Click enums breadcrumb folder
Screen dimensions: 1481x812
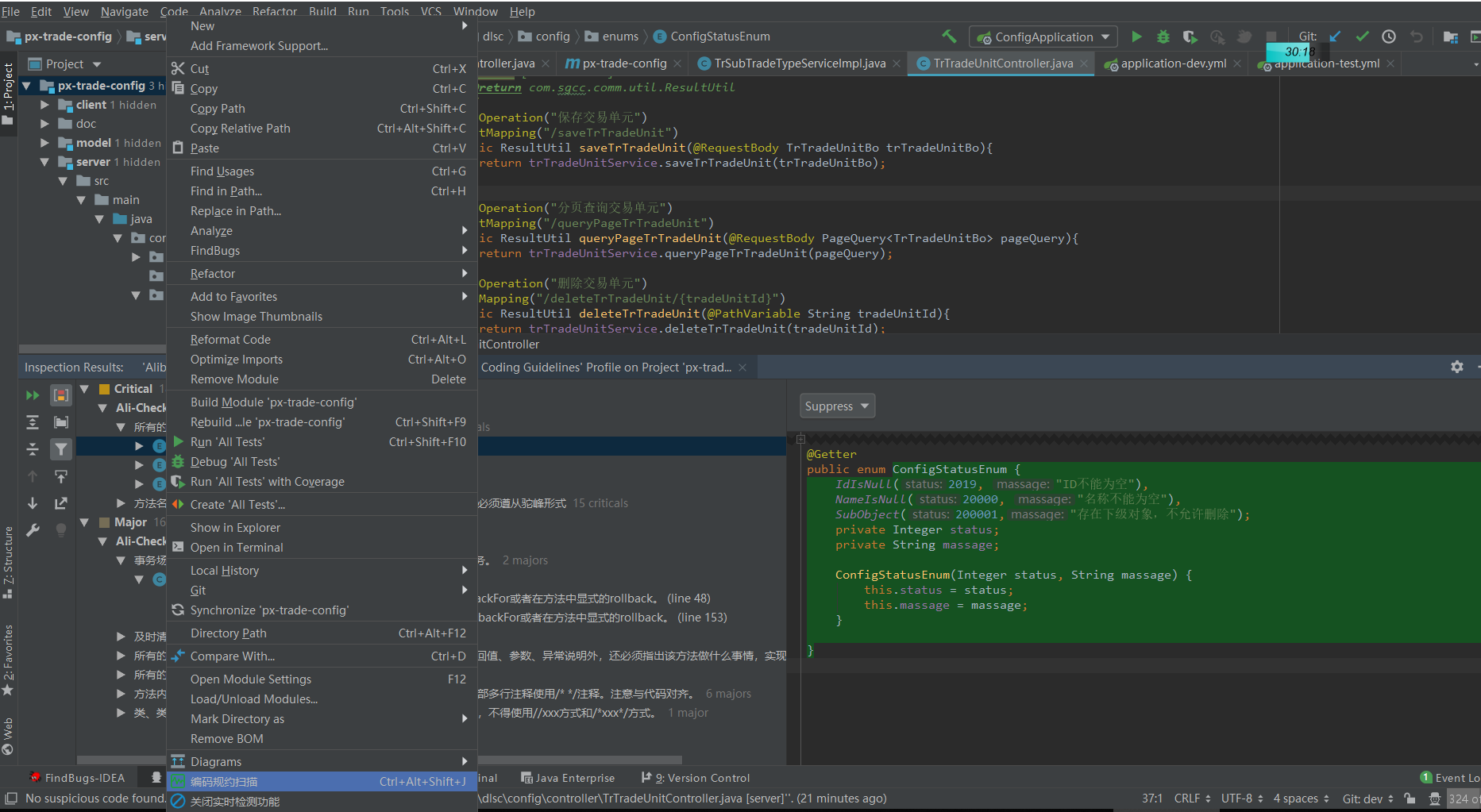click(611, 37)
